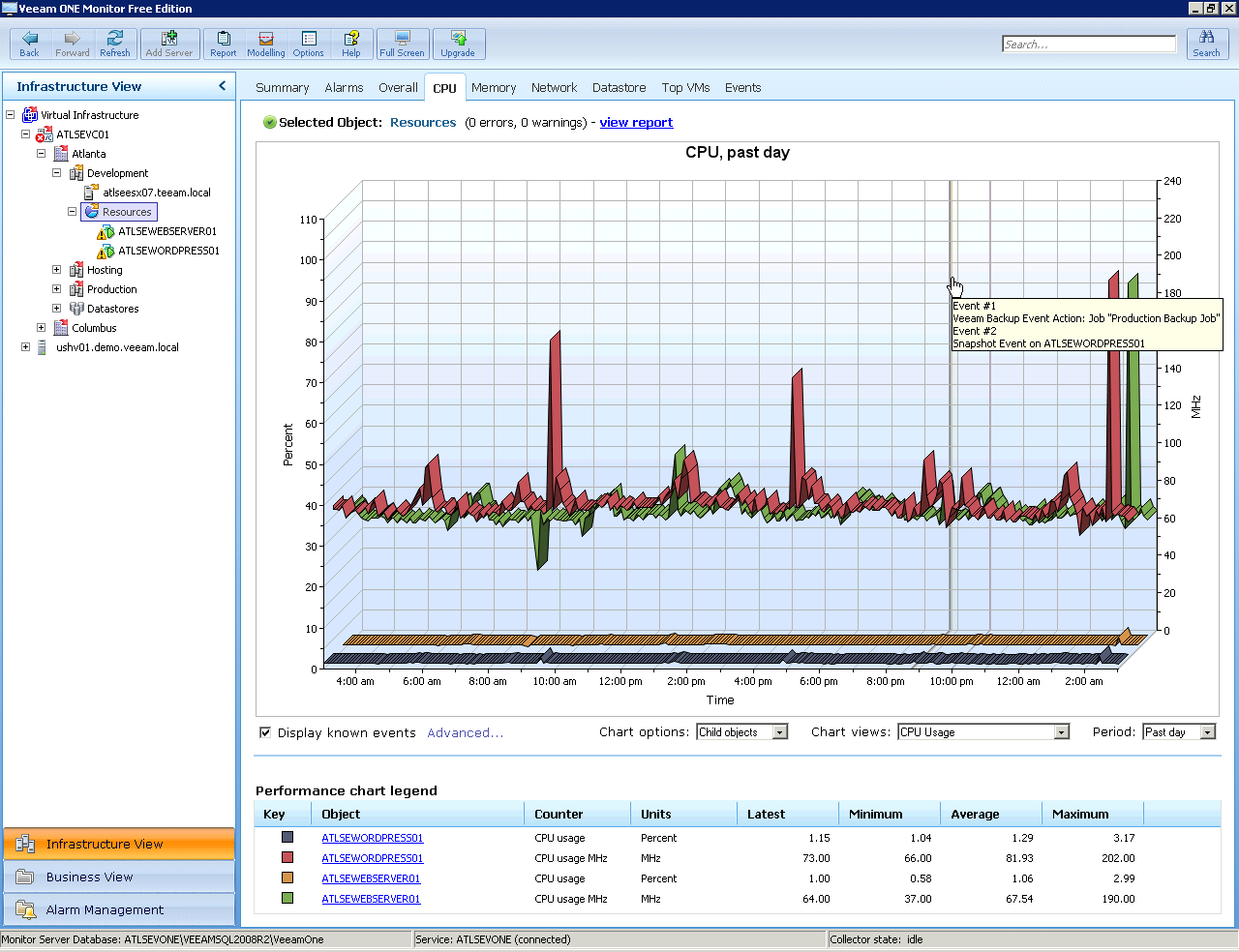Expand the Hosting tree node
Viewport: 1239px width, 952px height.
click(57, 270)
